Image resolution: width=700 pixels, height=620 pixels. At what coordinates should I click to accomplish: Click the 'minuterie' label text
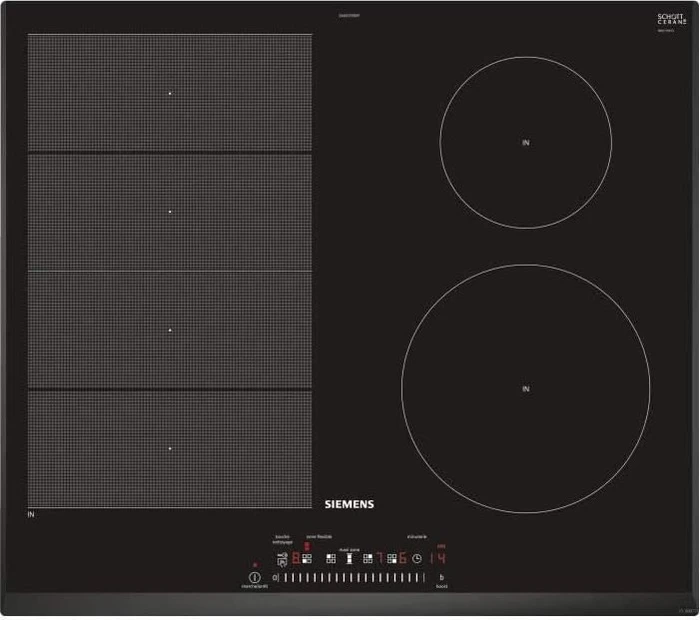(417, 537)
